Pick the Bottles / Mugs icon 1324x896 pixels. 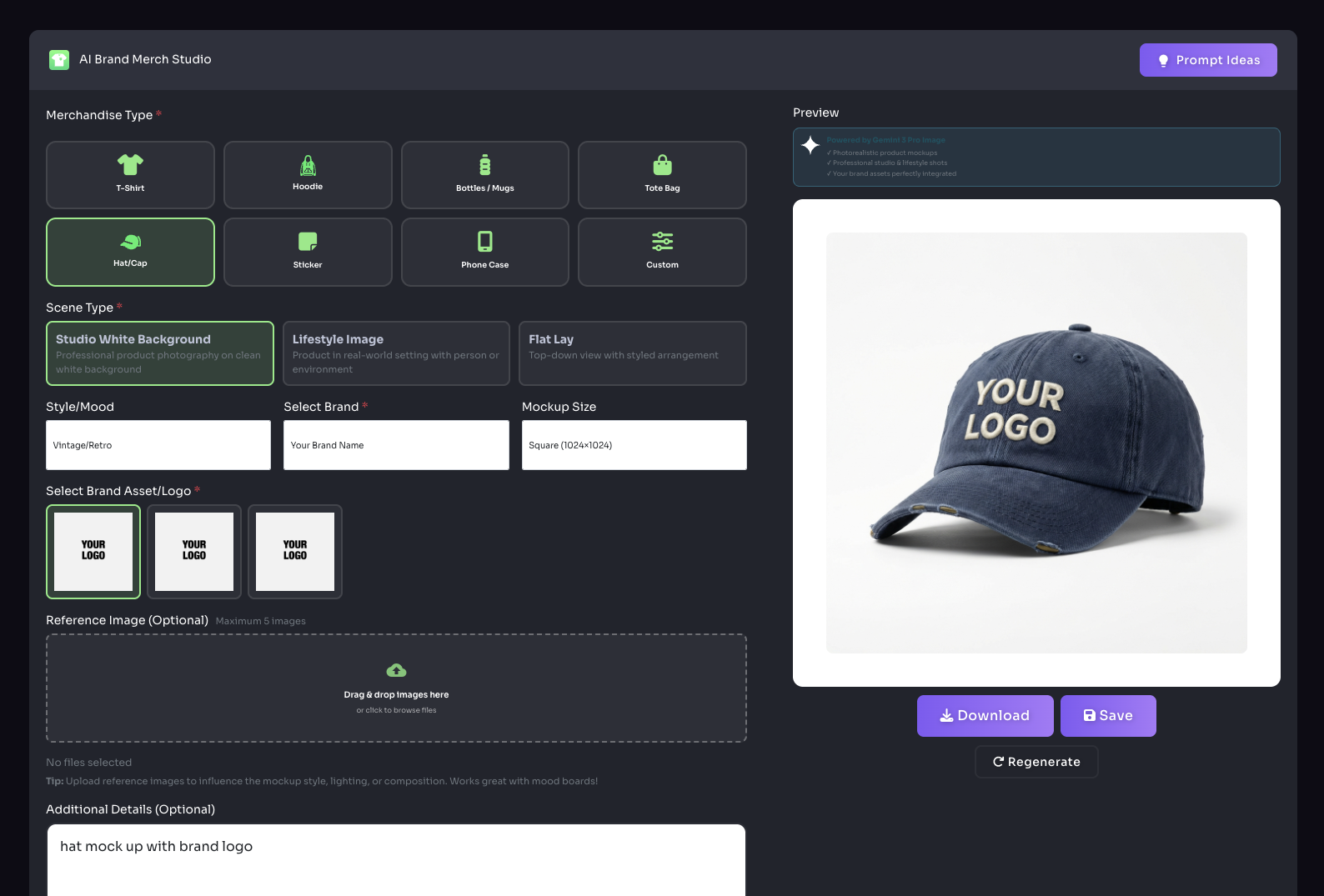pos(484,165)
